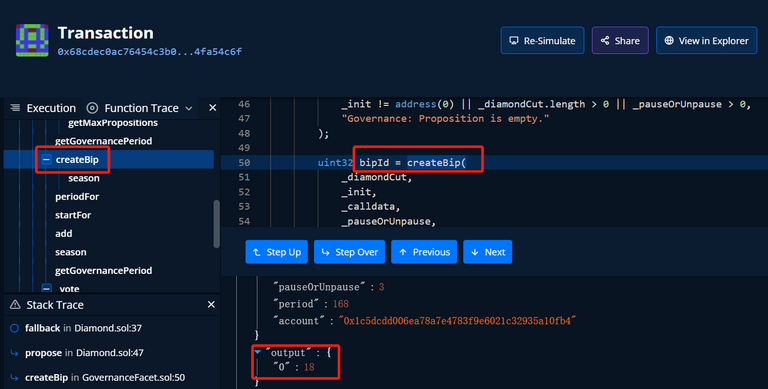Click the account address value
This screenshot has width=768, height=389.
457,321
